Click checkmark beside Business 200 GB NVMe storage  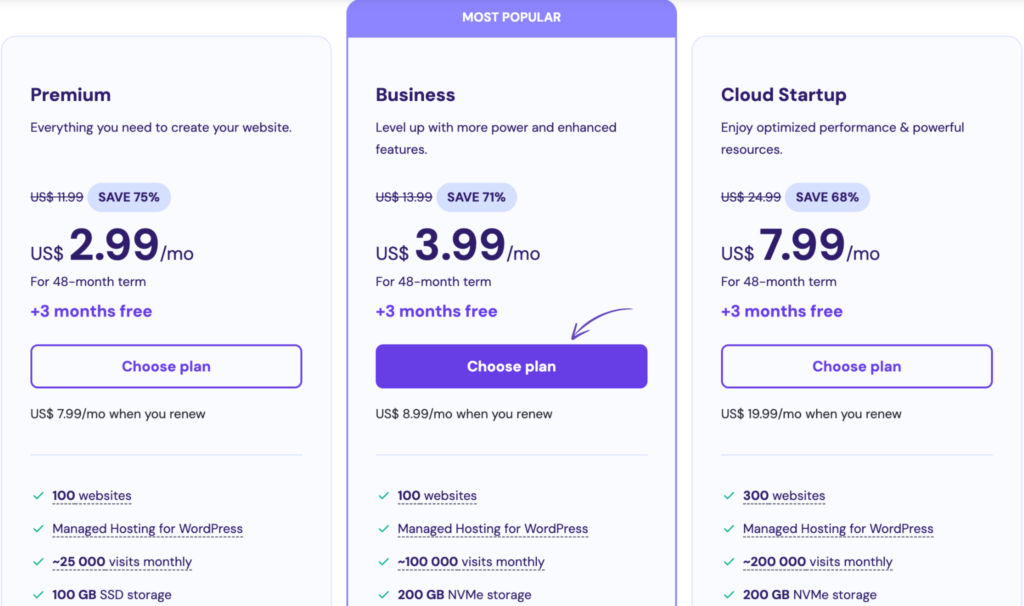[383, 595]
